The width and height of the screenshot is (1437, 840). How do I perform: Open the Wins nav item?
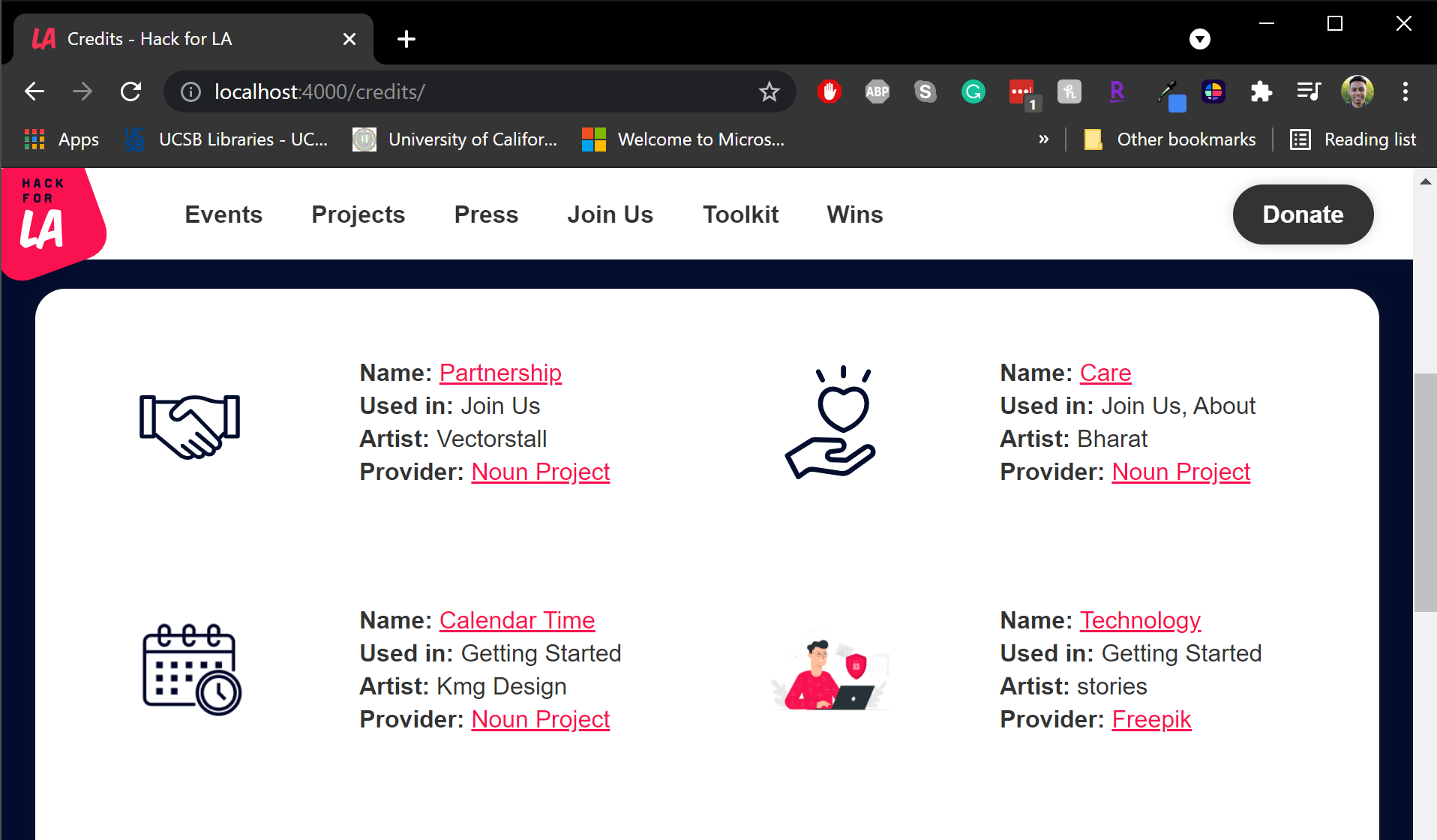855,214
